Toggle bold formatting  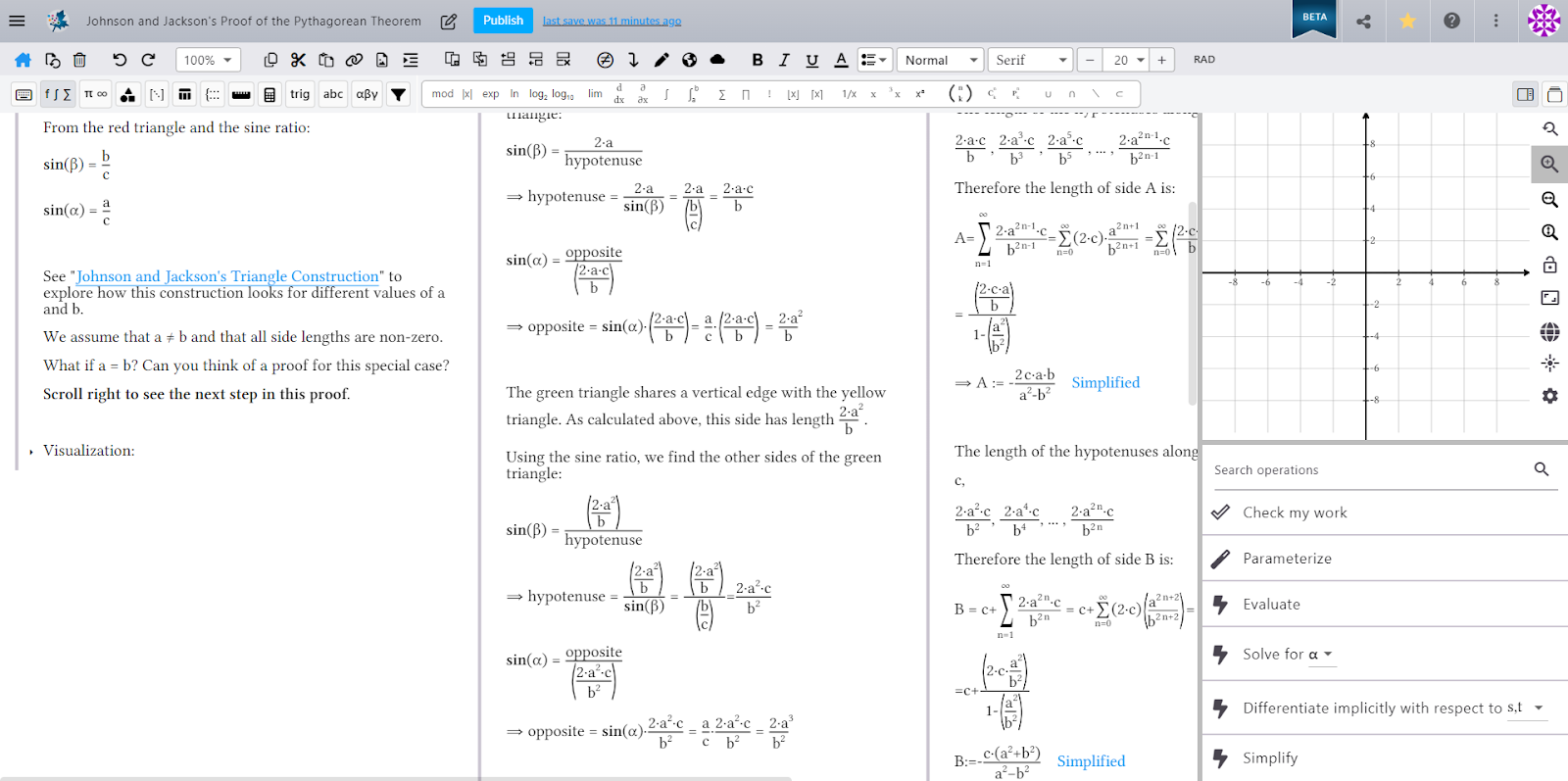757,60
